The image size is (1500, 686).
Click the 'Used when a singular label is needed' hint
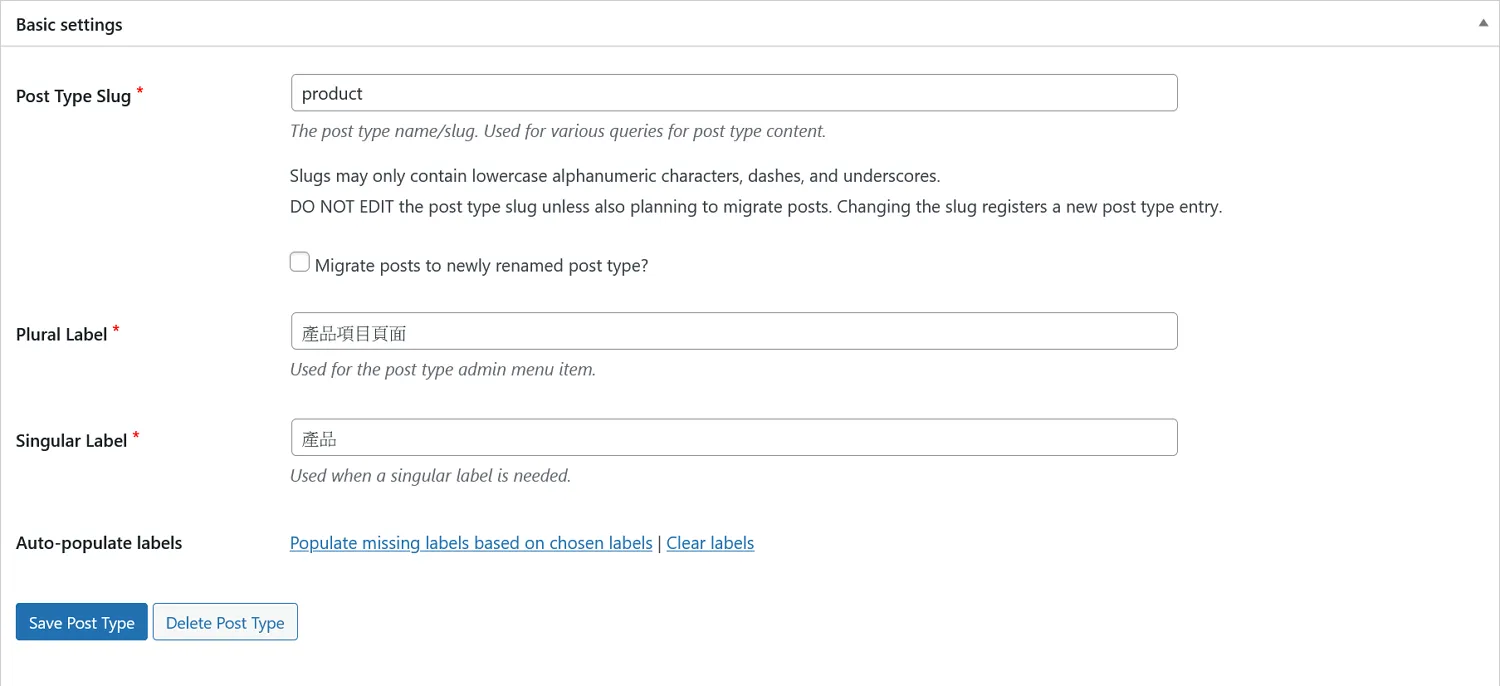430,475
